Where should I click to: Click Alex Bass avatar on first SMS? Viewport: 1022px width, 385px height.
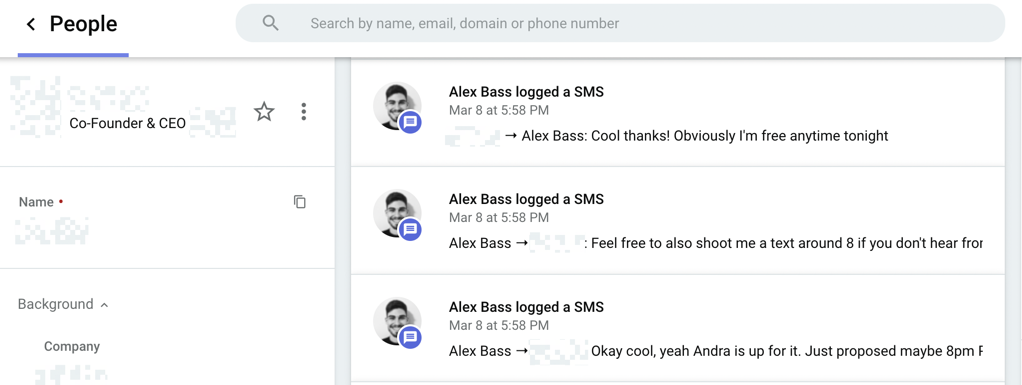pos(397,106)
